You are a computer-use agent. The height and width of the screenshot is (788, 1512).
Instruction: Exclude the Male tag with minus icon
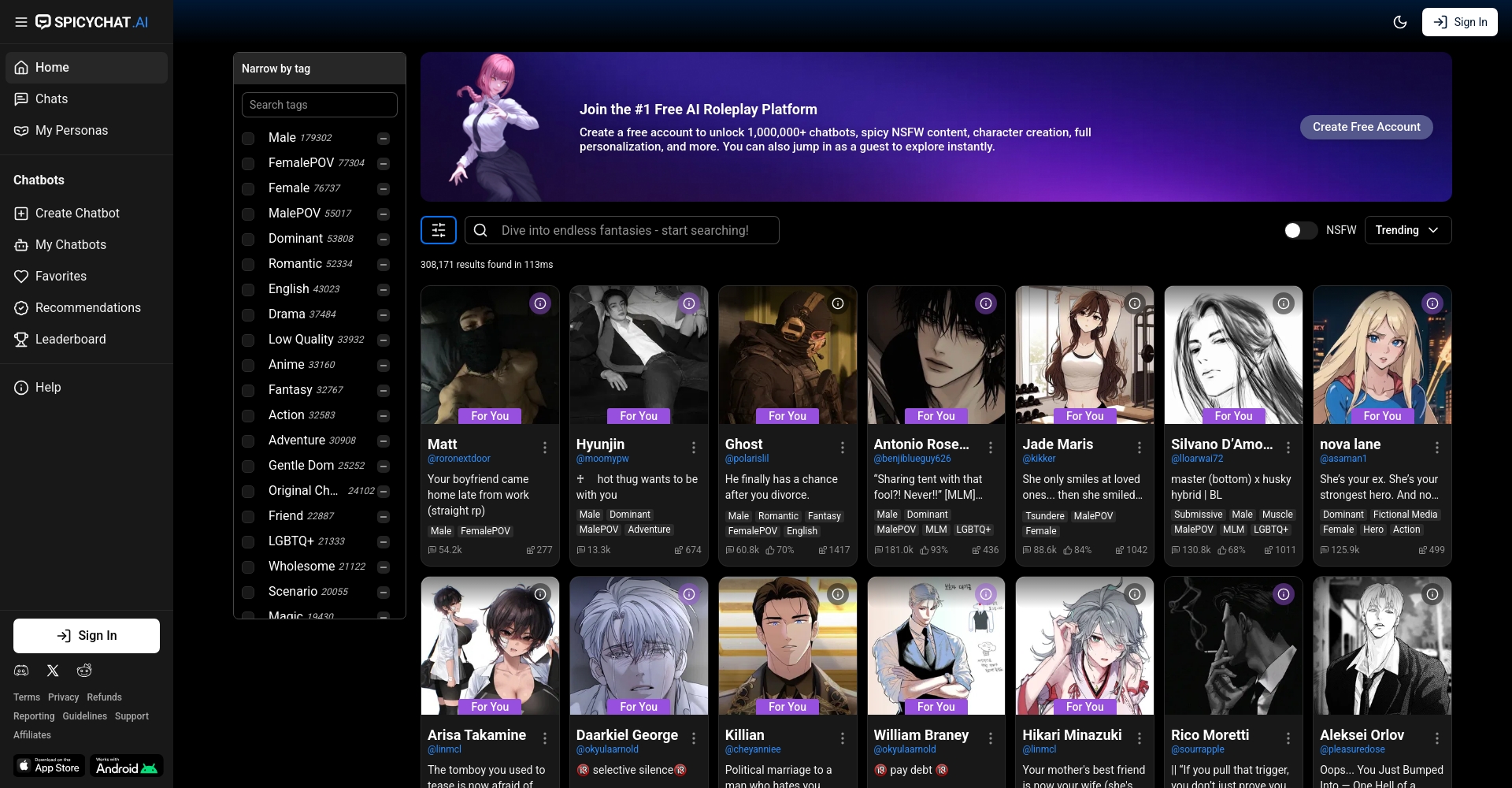point(384,139)
